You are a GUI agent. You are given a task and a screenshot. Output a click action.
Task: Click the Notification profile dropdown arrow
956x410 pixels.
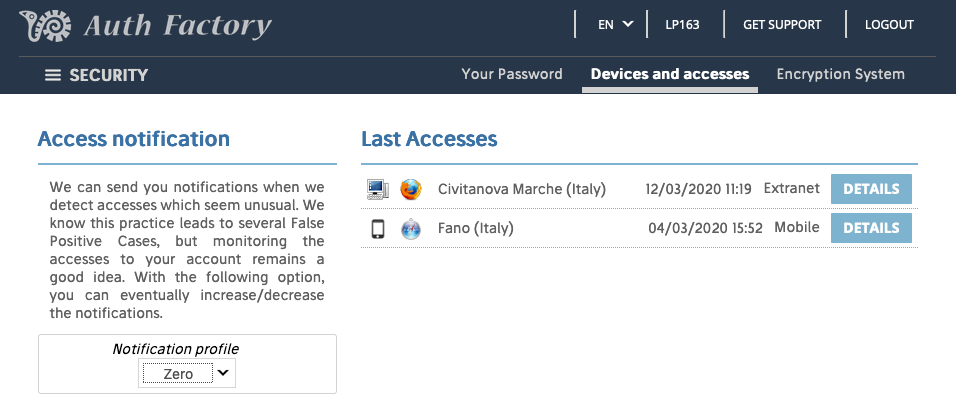(223, 372)
